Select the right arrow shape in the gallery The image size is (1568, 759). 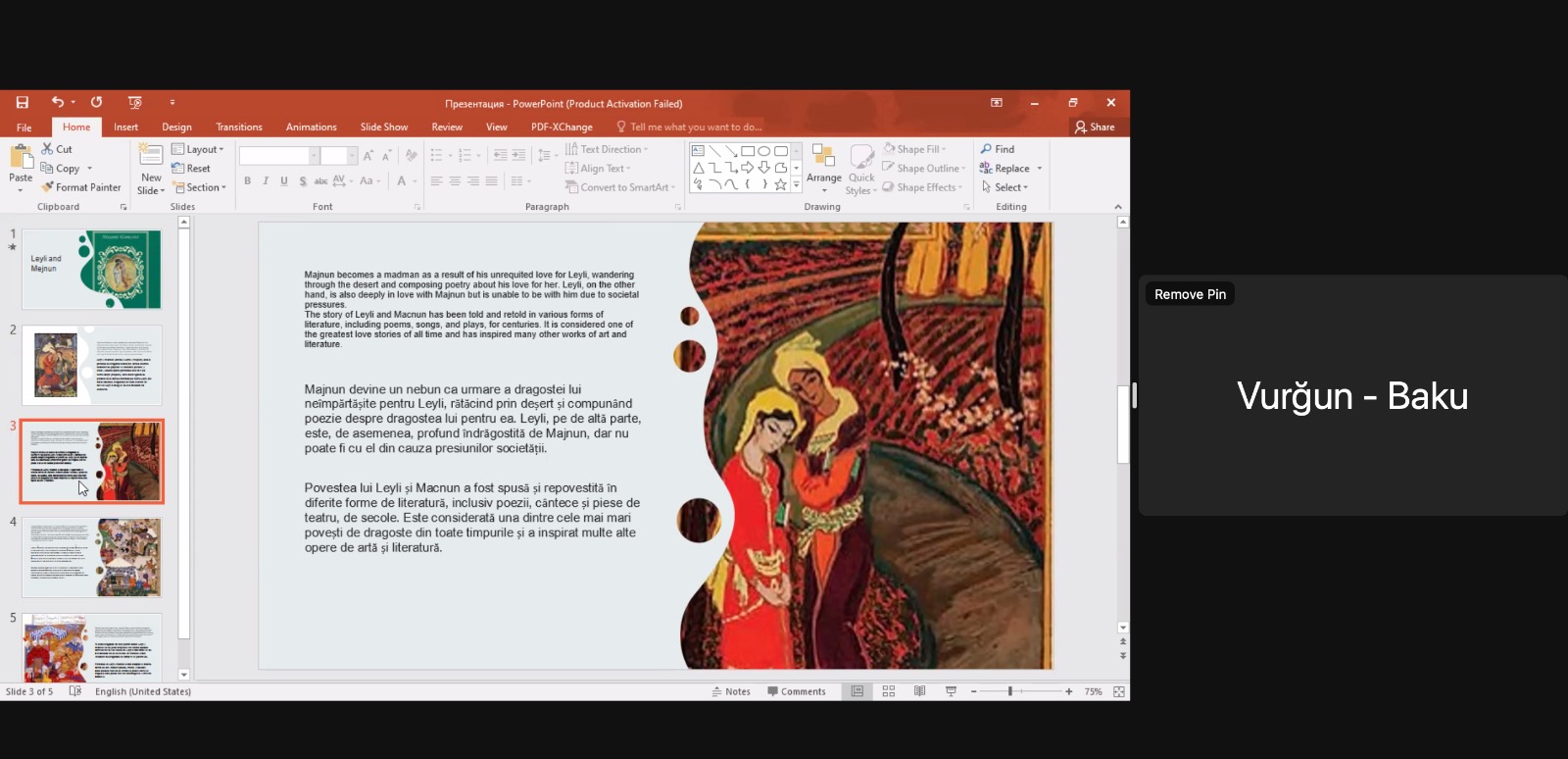[x=748, y=168]
